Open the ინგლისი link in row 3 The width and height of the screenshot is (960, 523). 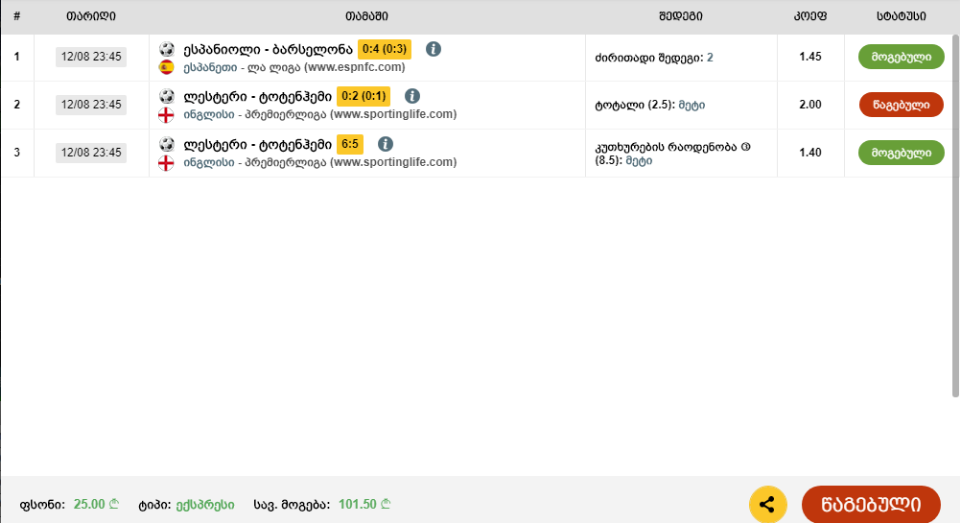(209, 162)
